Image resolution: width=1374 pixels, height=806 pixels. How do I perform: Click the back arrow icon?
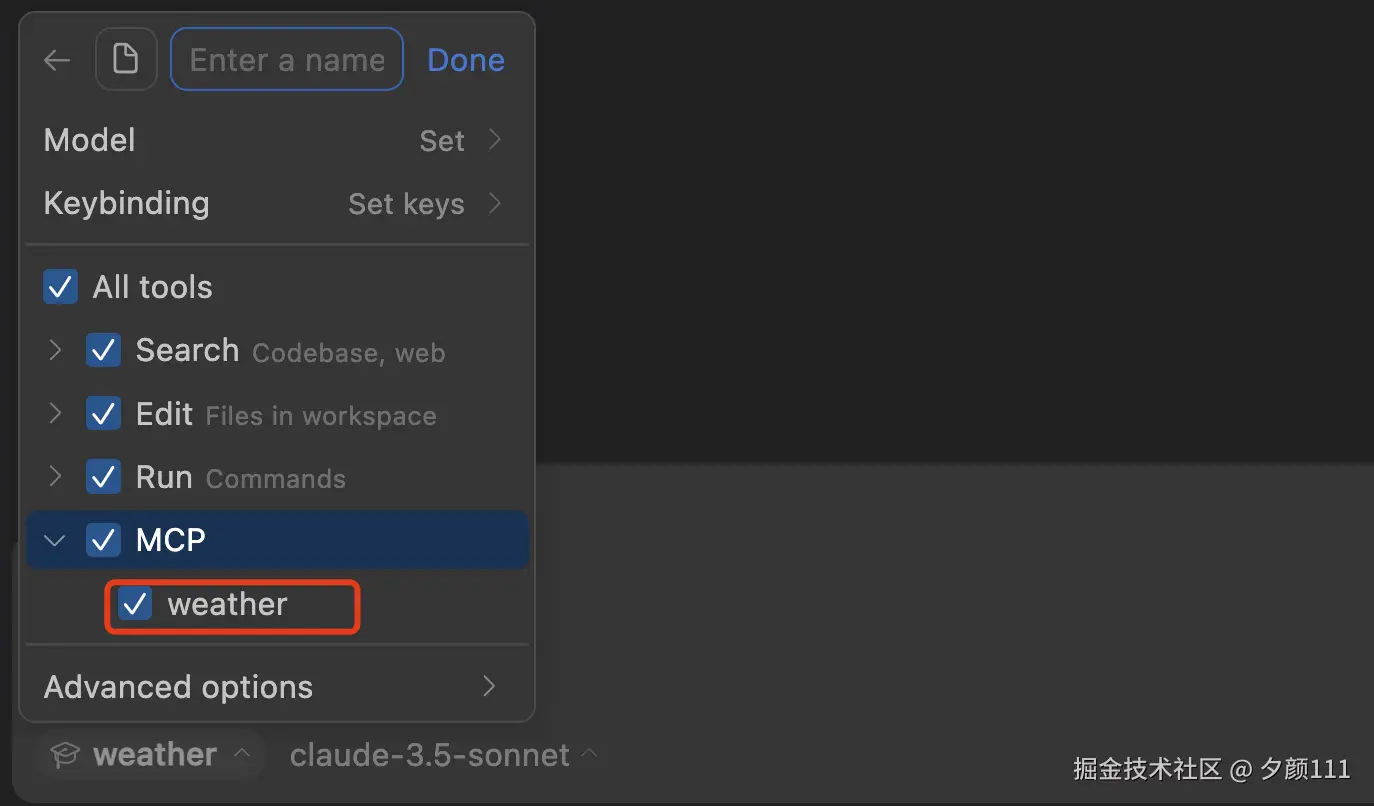coord(57,61)
